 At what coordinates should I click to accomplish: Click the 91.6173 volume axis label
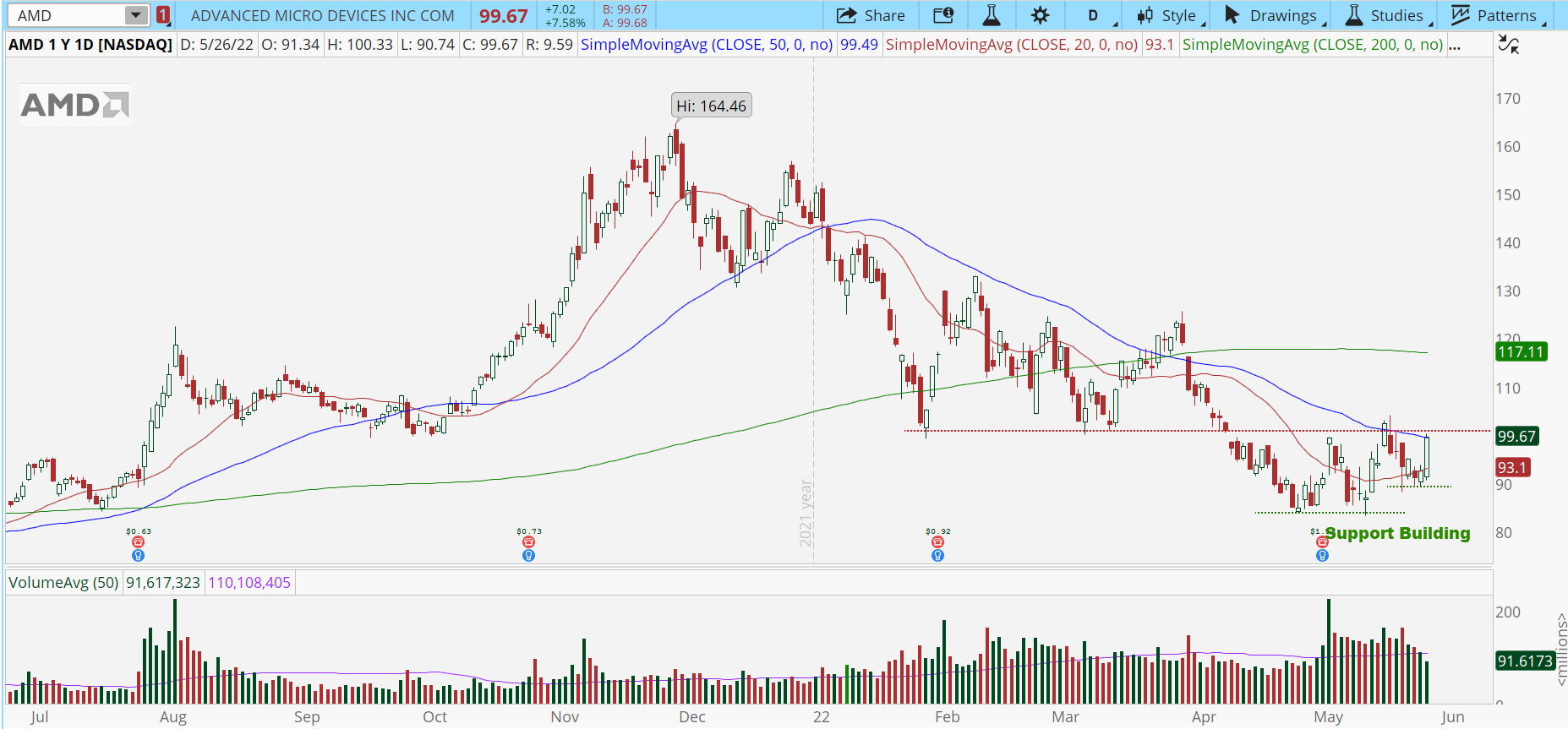[x=1526, y=661]
